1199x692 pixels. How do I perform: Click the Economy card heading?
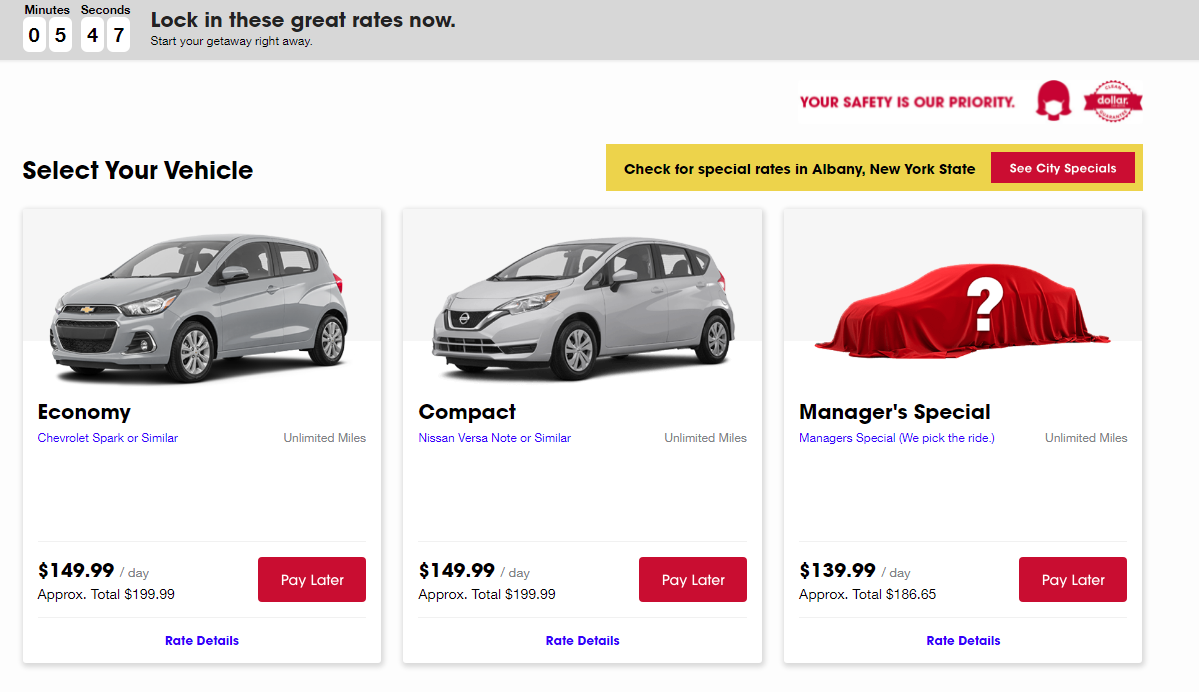[x=84, y=412]
